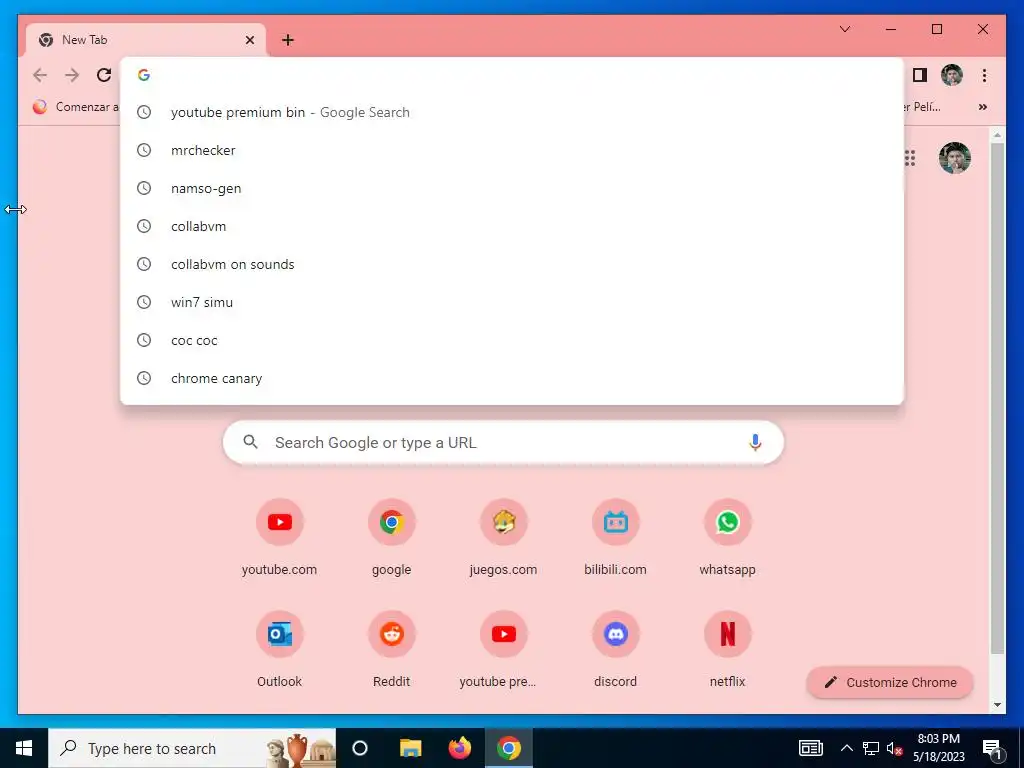Click the browser back arrow
This screenshot has height=768, width=1024.
click(x=40, y=75)
